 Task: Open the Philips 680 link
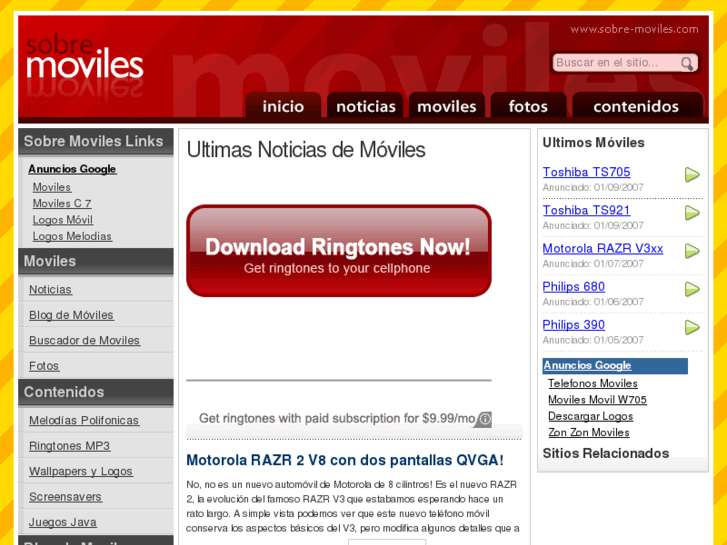pyautogui.click(x=574, y=287)
